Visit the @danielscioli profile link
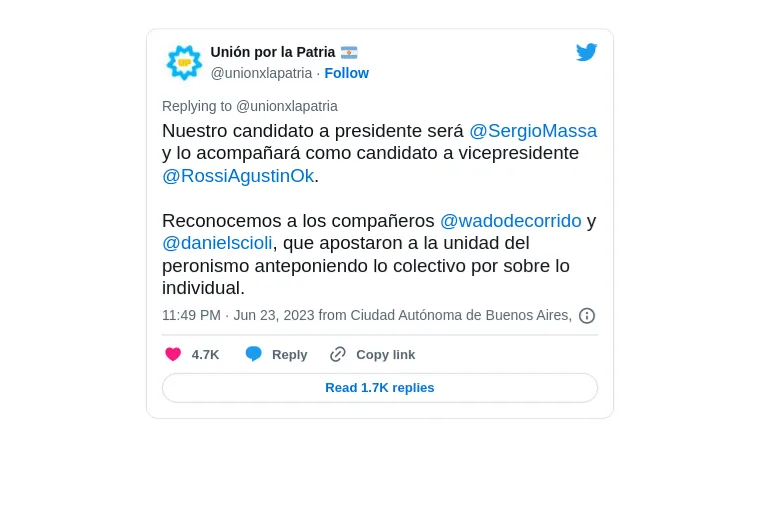This screenshot has height=506, width=760. [217, 243]
